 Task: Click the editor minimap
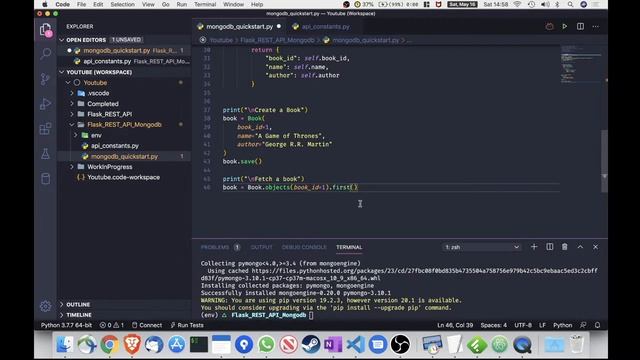click(580, 64)
